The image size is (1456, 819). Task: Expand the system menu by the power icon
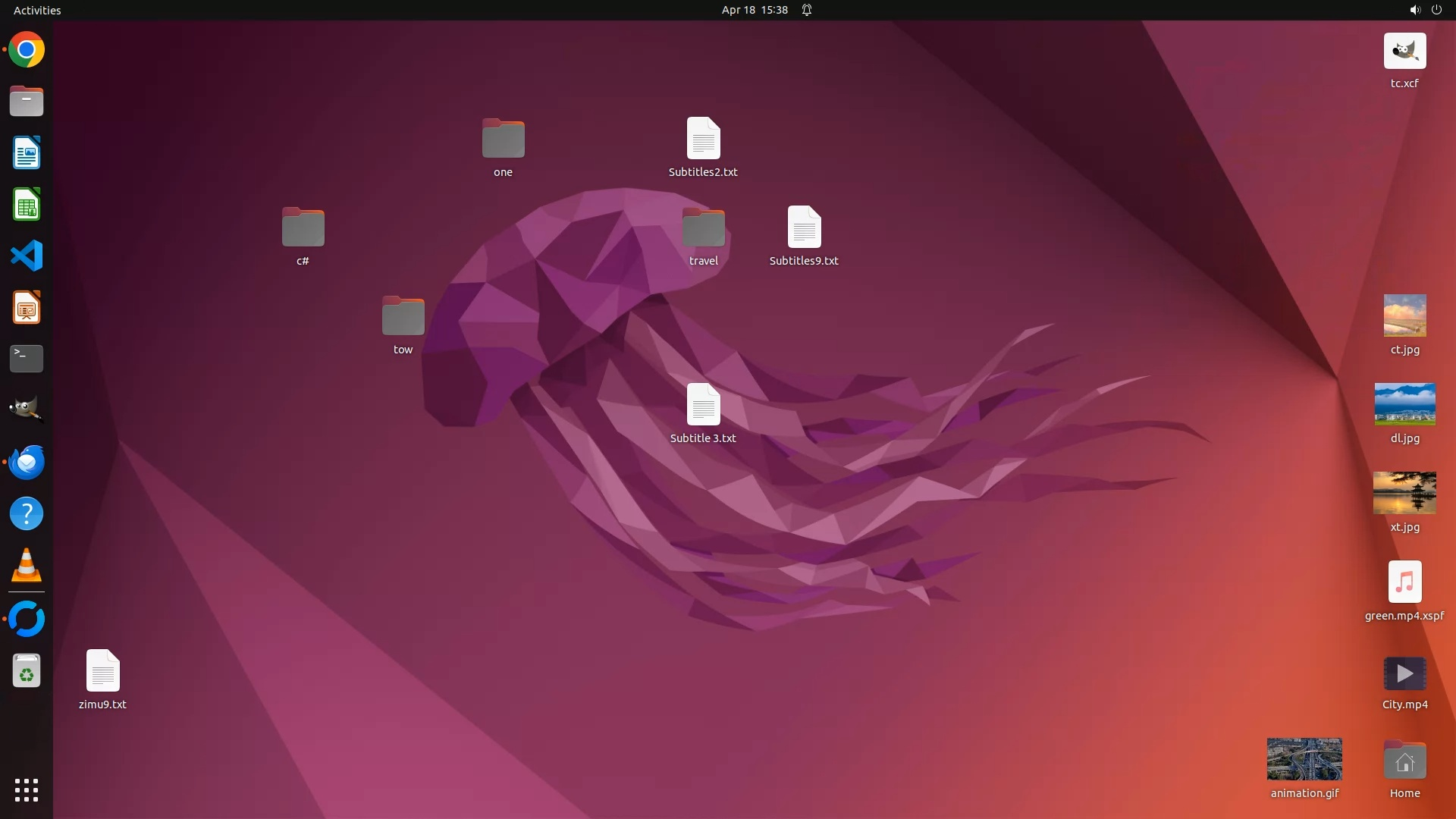point(1436,10)
